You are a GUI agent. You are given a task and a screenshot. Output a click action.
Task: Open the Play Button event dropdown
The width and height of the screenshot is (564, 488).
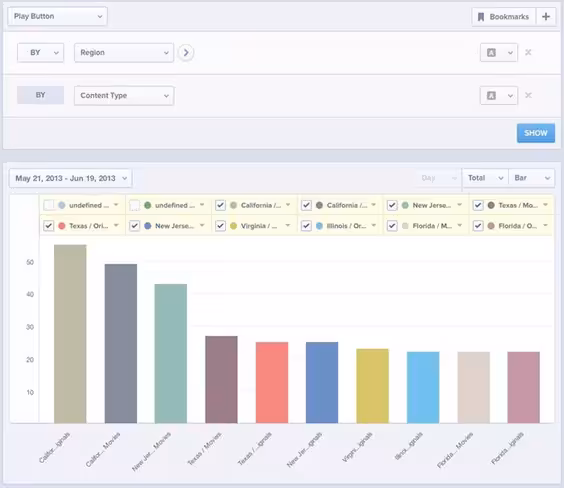click(x=58, y=16)
